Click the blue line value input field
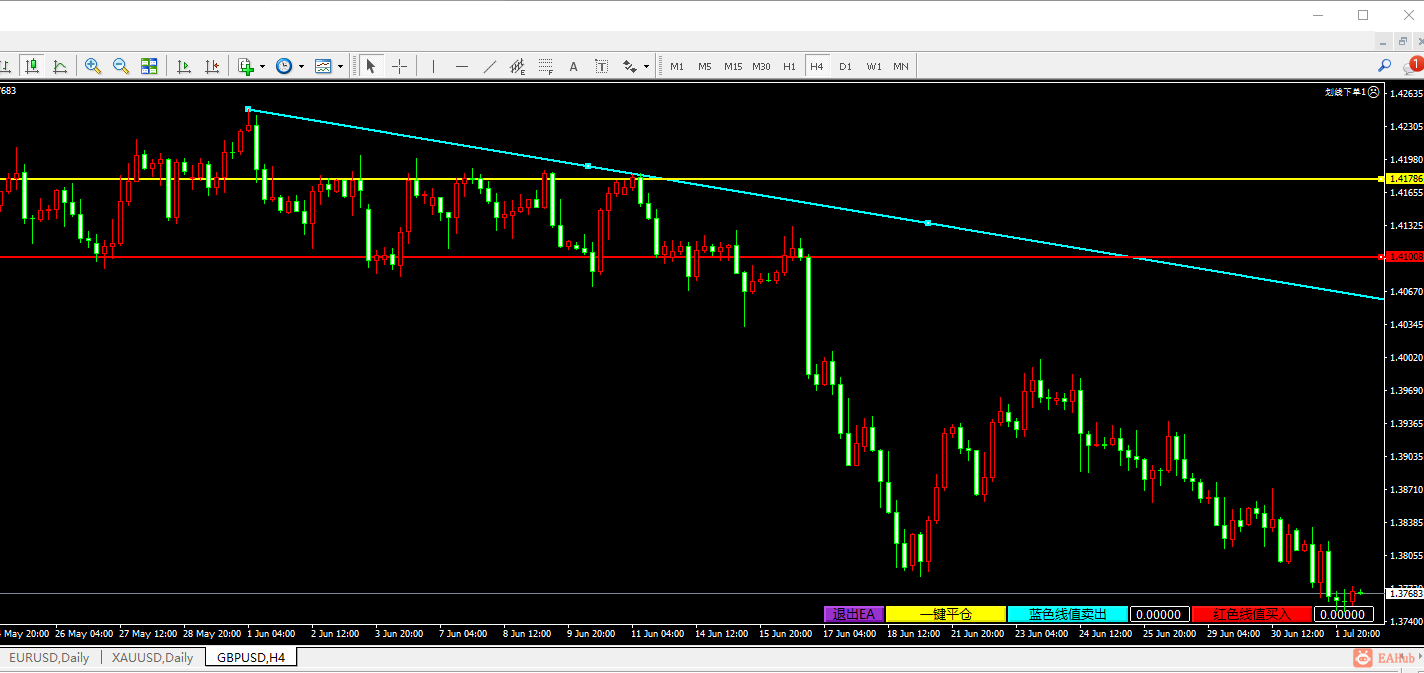Screen dimensions: 1424x673 point(1159,614)
